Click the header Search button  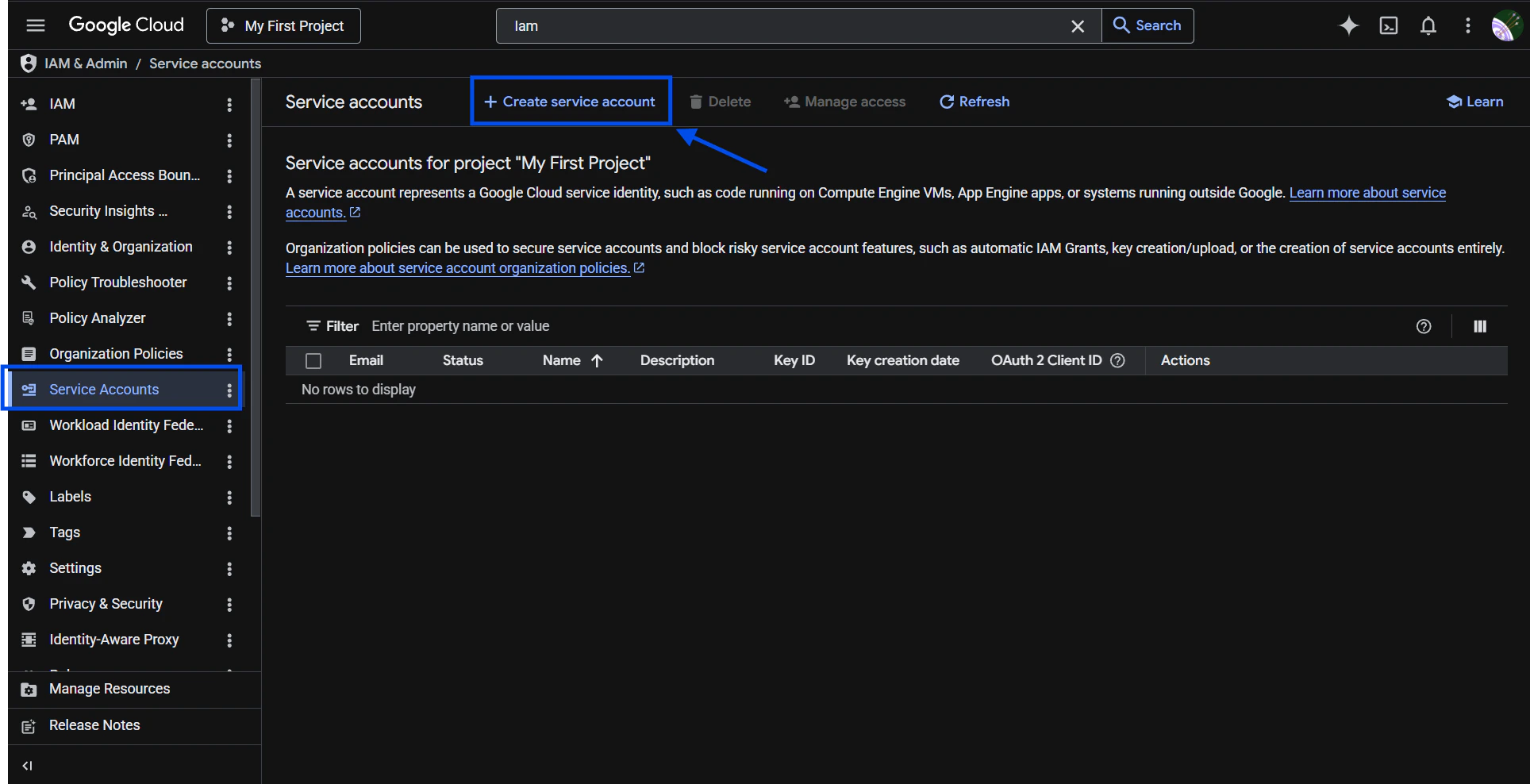[x=1147, y=25]
